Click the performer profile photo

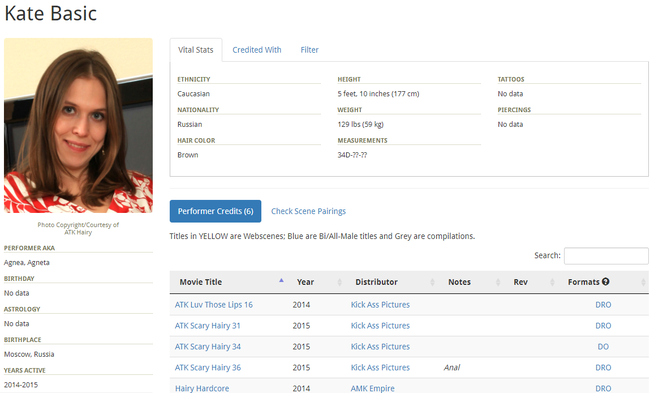78,126
